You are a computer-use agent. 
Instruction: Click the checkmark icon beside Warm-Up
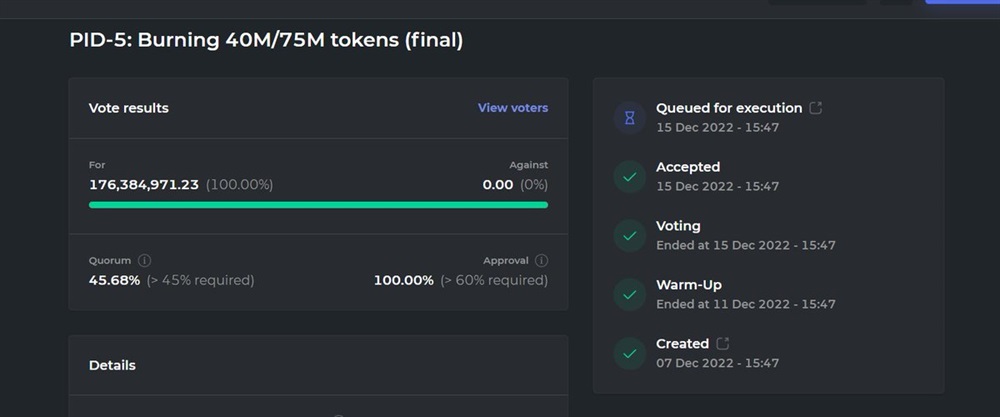629,295
